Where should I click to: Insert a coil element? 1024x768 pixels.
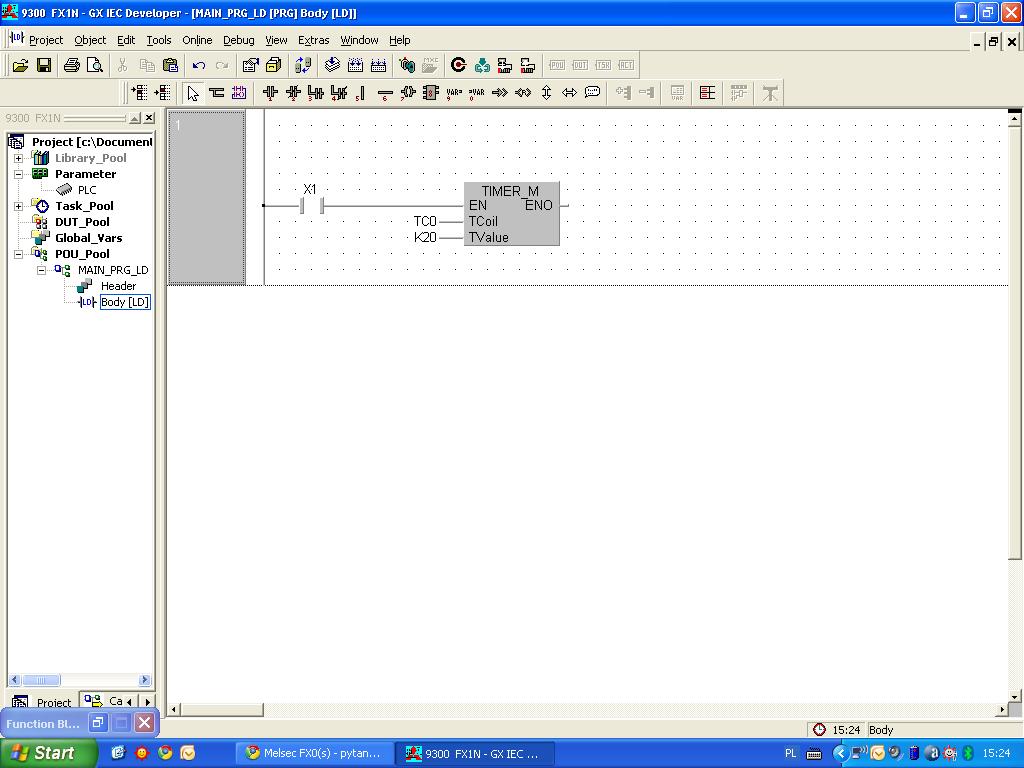click(x=408, y=93)
